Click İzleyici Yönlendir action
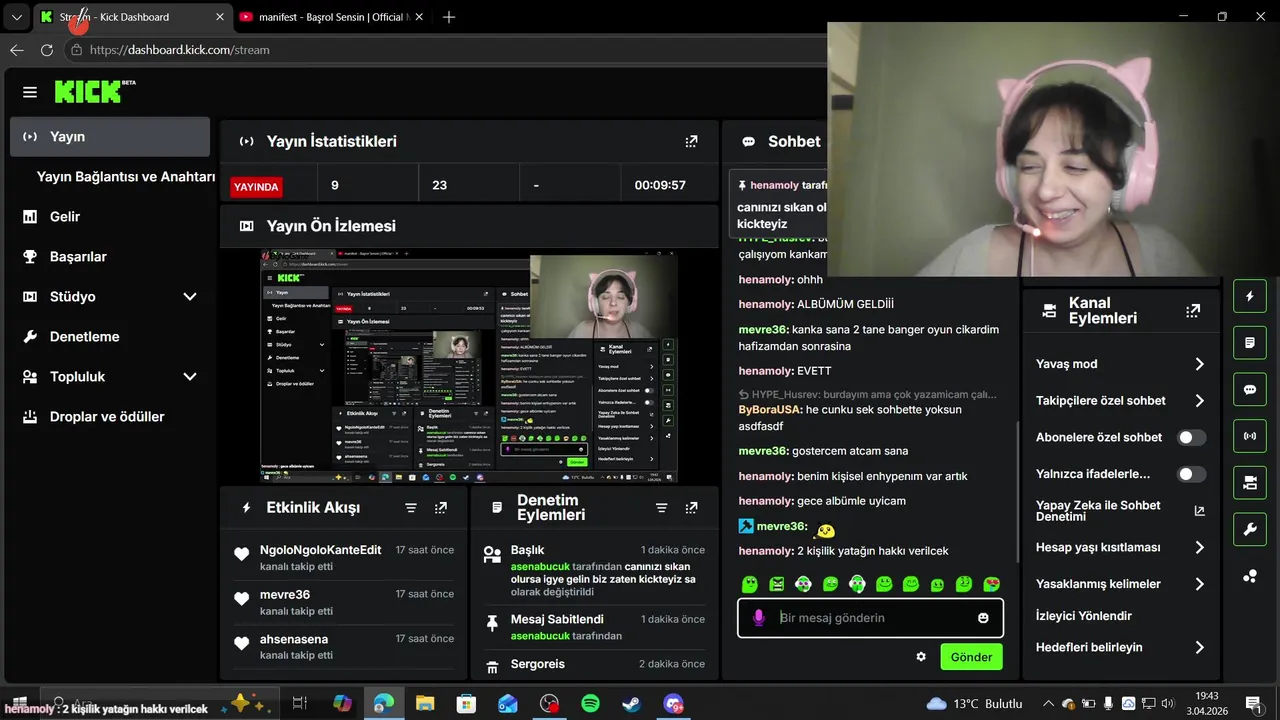The width and height of the screenshot is (1280, 720). click(x=1084, y=616)
